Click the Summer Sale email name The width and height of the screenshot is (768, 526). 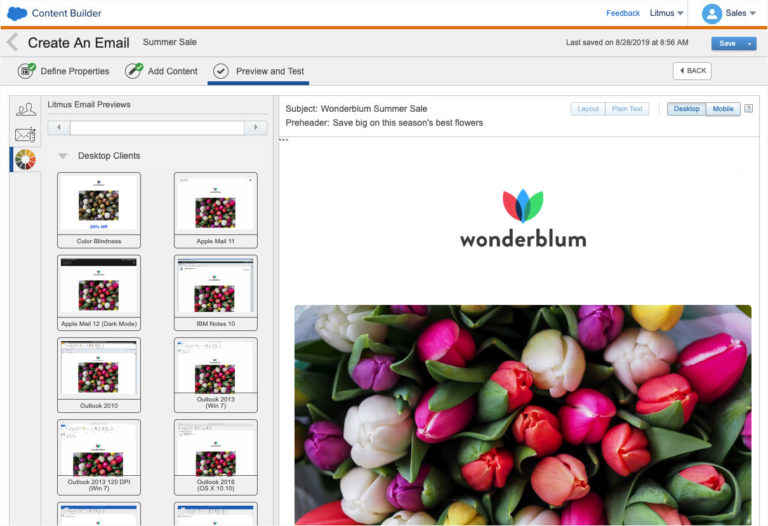pyautogui.click(x=169, y=42)
